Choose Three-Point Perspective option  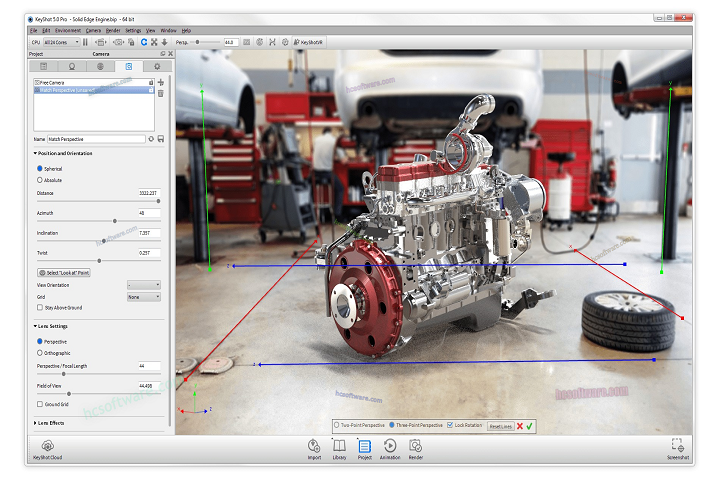[392, 425]
